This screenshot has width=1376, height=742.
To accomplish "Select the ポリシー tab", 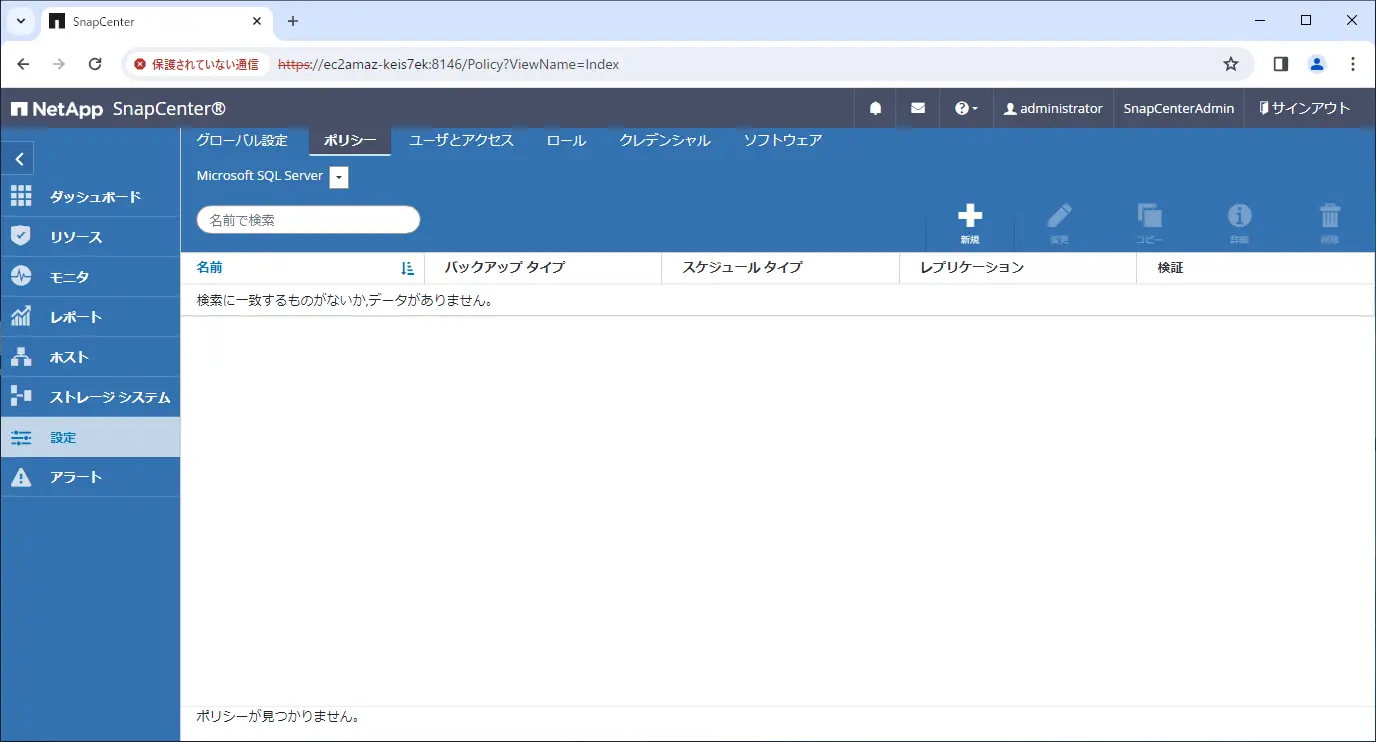I will coord(350,141).
